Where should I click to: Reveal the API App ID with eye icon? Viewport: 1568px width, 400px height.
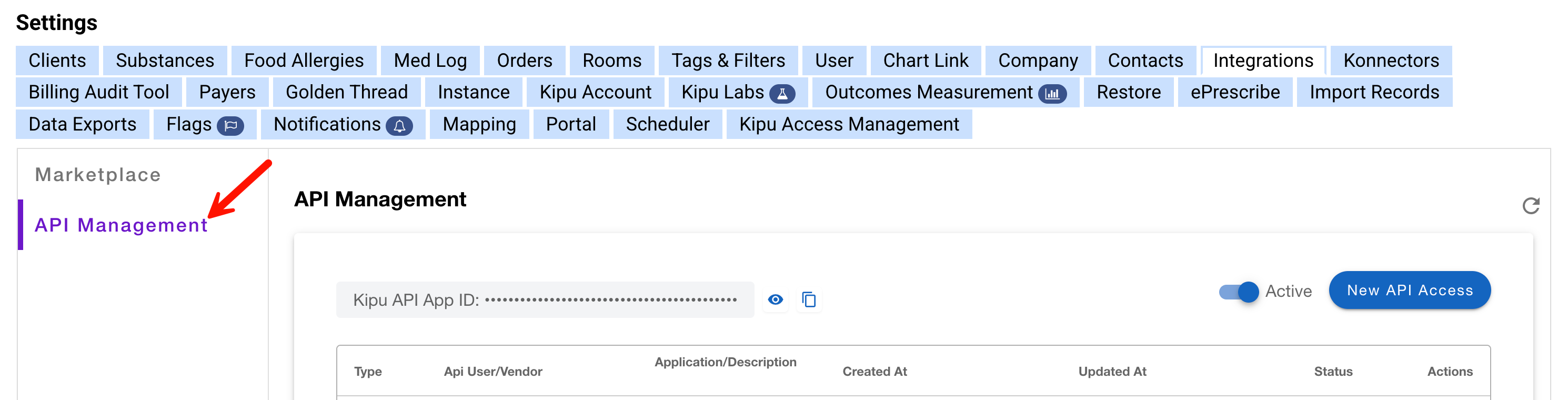point(775,299)
